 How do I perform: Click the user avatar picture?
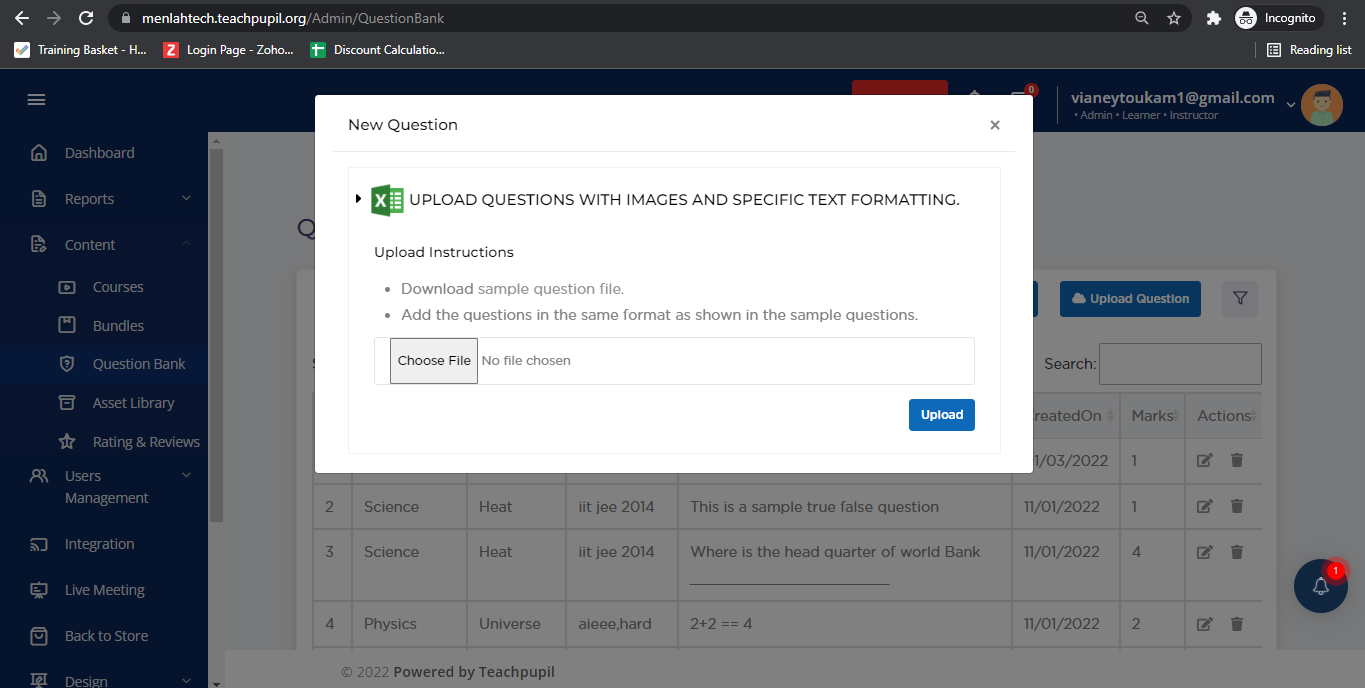[x=1321, y=105]
